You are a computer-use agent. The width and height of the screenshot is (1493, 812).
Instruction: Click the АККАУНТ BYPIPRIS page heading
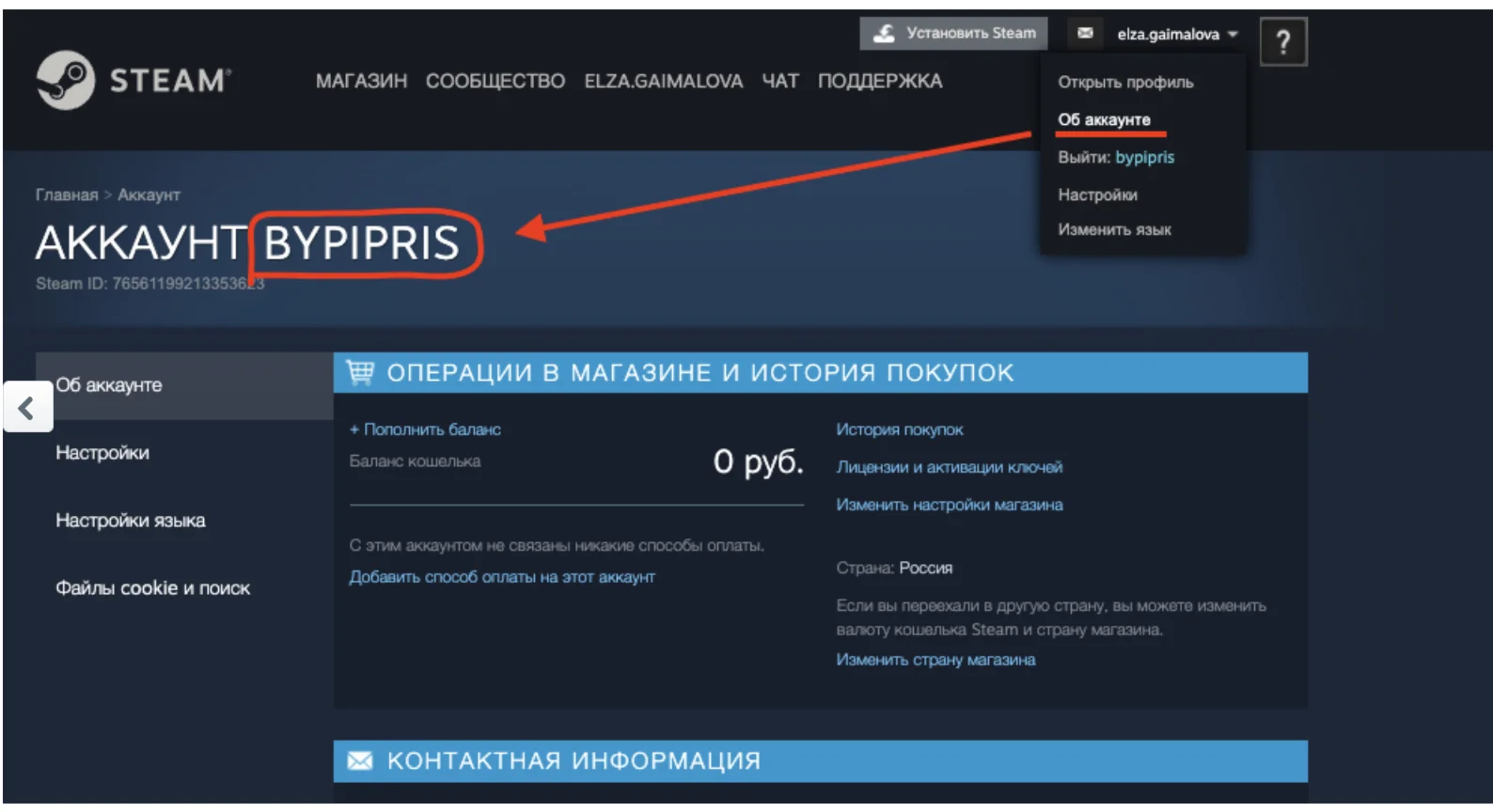247,242
